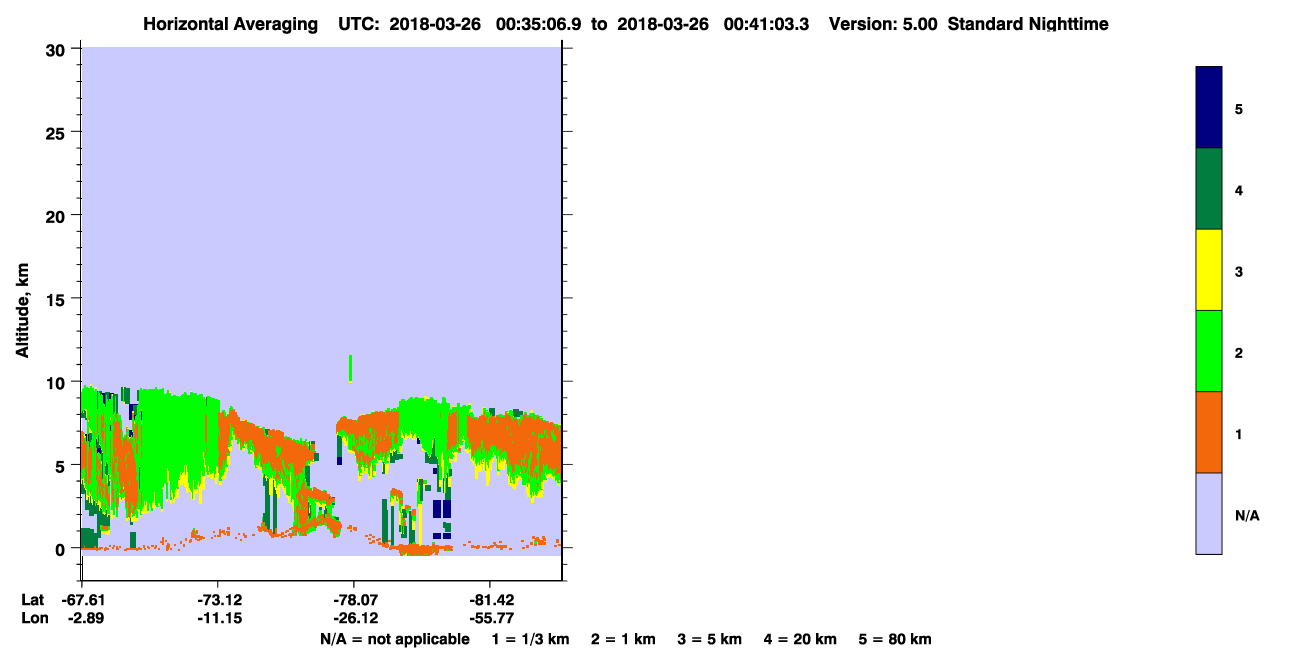Click 'Standard Nighttime' in the title
Viewport: 1300px width, 667px height.
click(x=1028, y=24)
